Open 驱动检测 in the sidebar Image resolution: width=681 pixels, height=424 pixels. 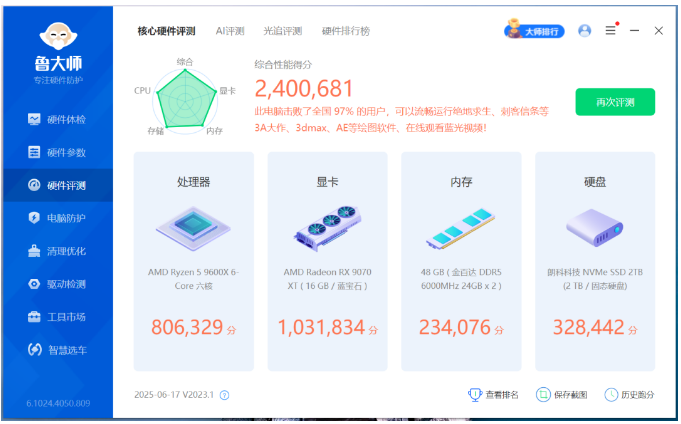(x=57, y=284)
